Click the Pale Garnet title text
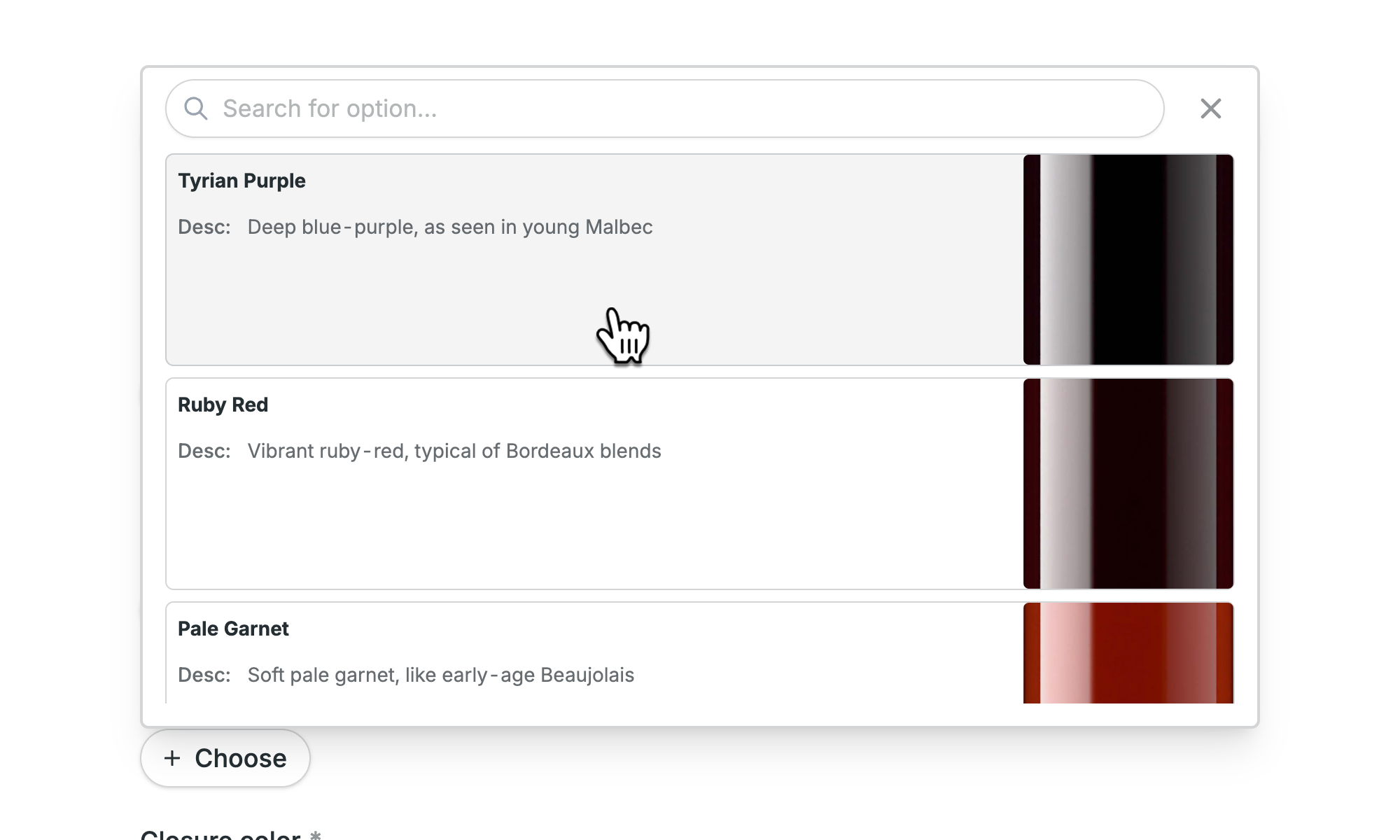This screenshot has height=840, width=1400. (233, 629)
